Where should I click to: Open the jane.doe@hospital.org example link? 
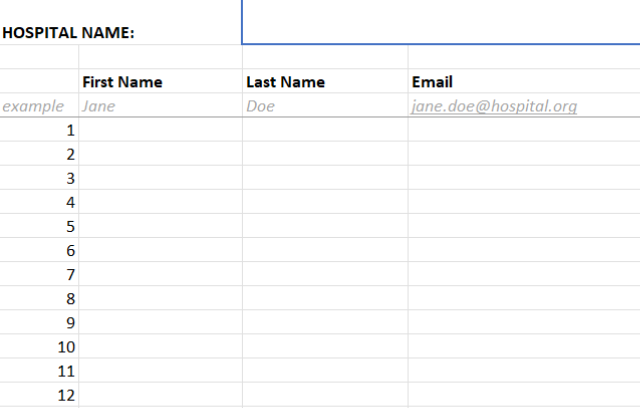pos(494,106)
